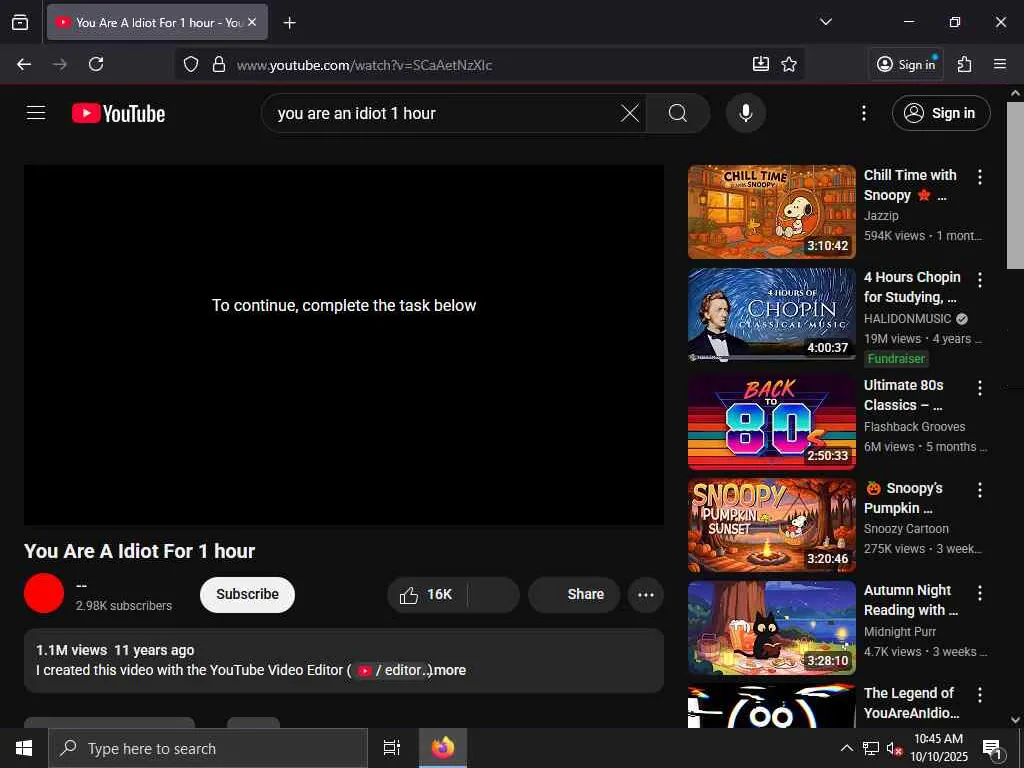The image size is (1024, 768).
Task: Click the video player area
Action: click(x=344, y=344)
